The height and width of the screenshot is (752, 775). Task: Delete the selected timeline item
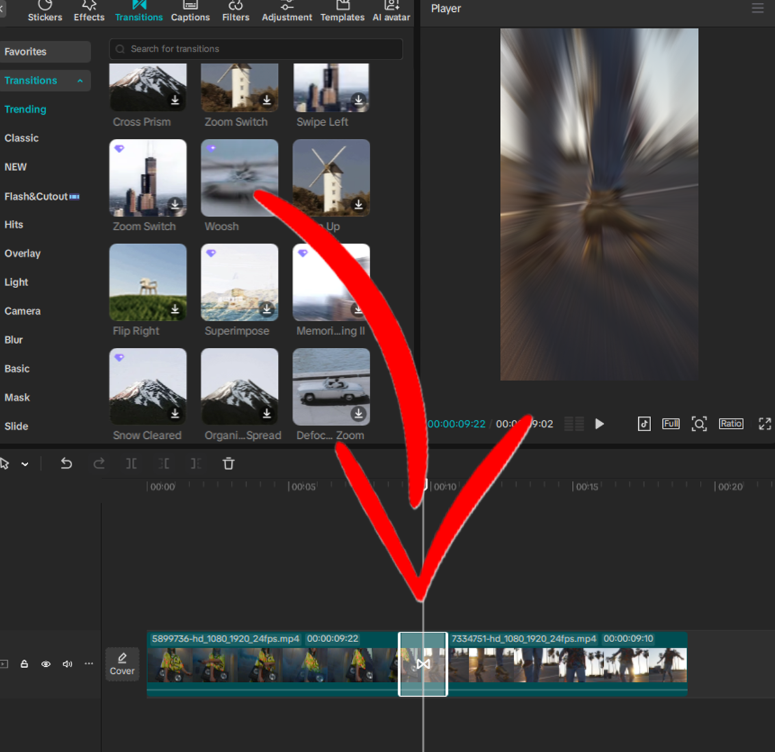click(228, 464)
